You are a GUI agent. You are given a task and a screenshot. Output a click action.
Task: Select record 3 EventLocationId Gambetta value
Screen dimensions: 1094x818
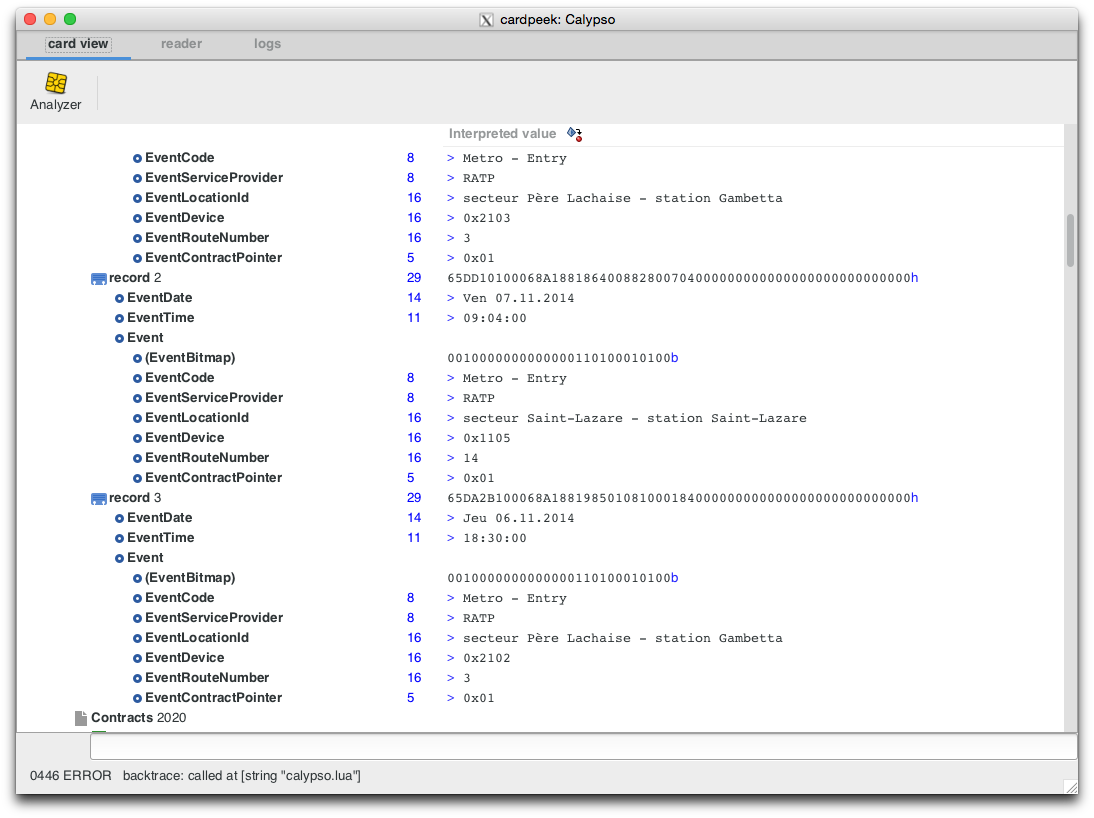(622, 638)
